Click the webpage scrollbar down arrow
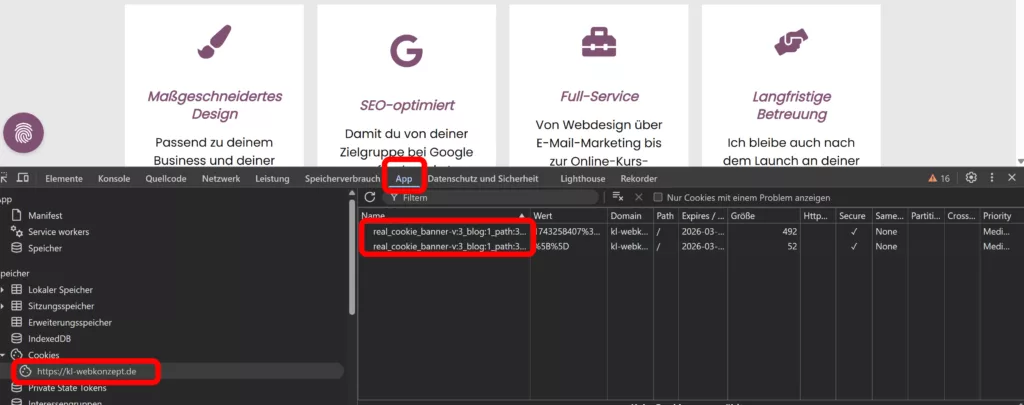The width and height of the screenshot is (1024, 405). point(1019,161)
